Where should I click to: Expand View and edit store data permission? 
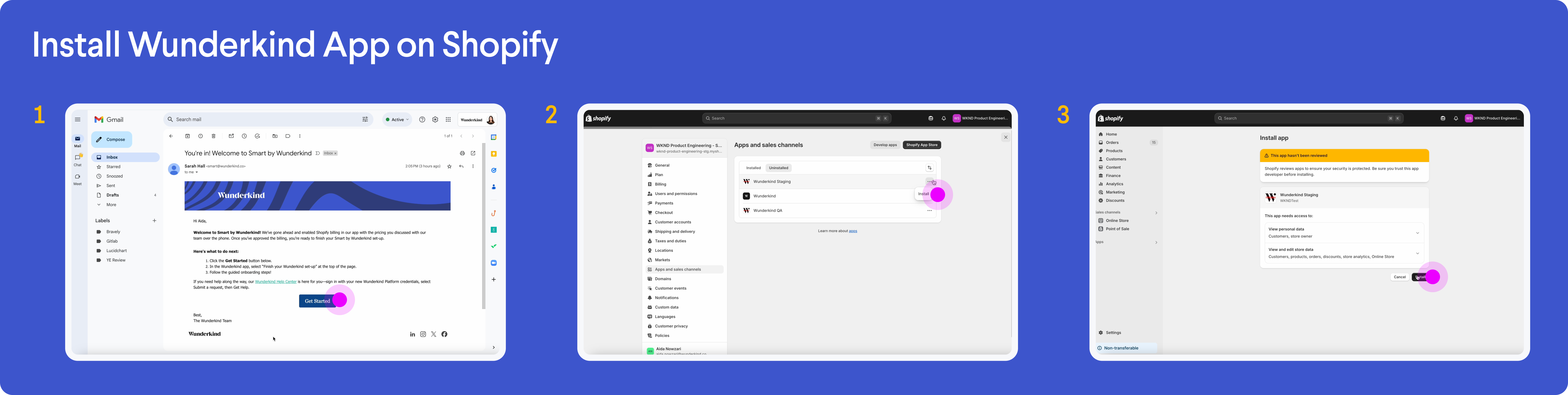[1417, 253]
